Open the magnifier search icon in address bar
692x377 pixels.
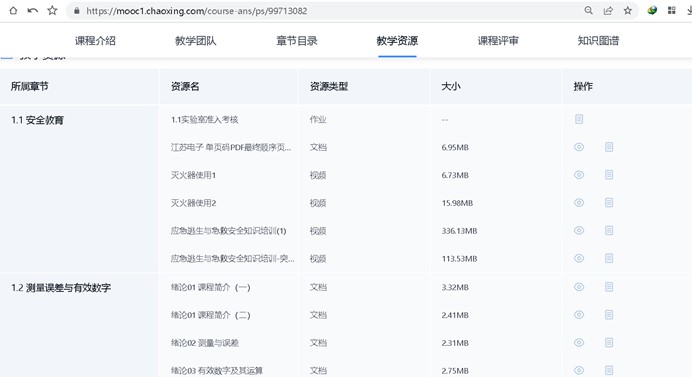[x=588, y=11]
